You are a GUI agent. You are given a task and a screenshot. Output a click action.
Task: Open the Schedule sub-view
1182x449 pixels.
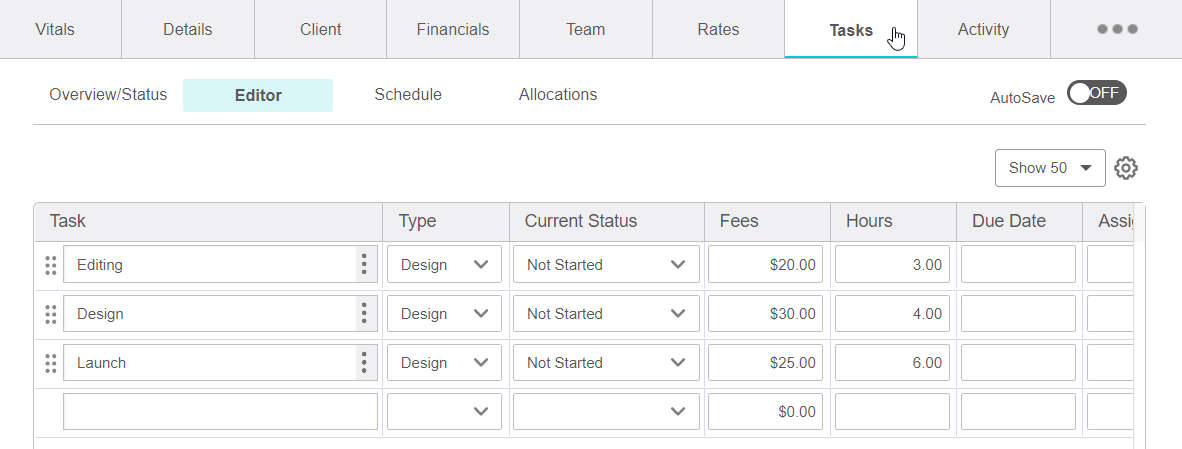[408, 95]
